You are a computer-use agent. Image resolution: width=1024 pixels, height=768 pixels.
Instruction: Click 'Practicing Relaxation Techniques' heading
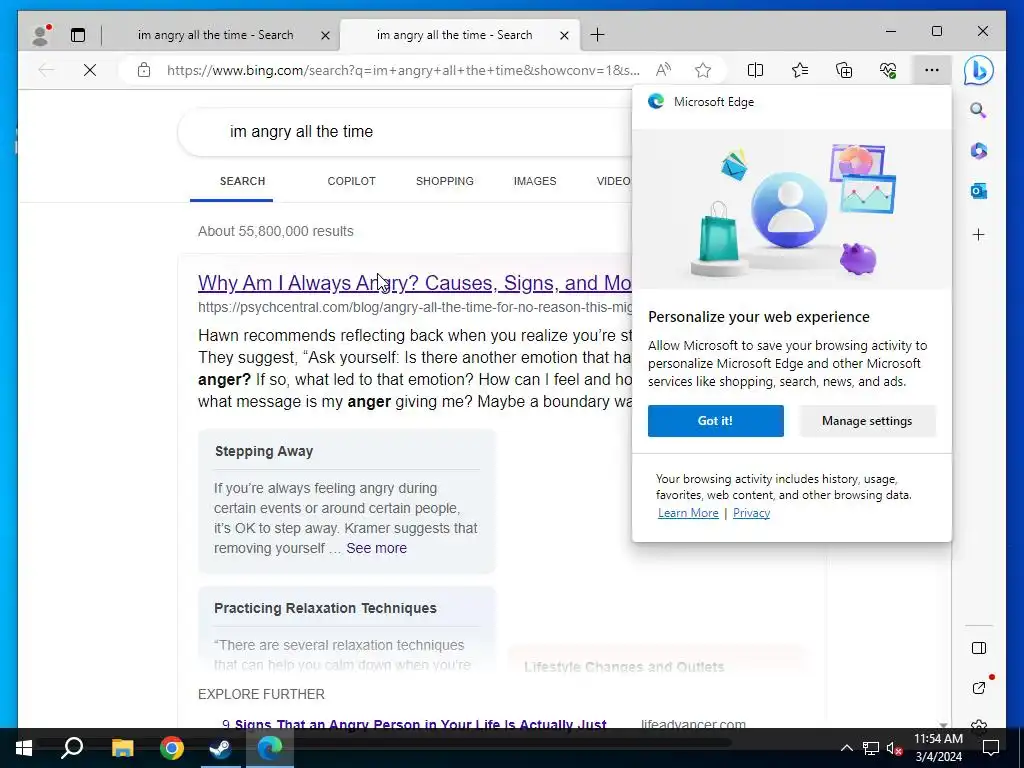pos(325,608)
